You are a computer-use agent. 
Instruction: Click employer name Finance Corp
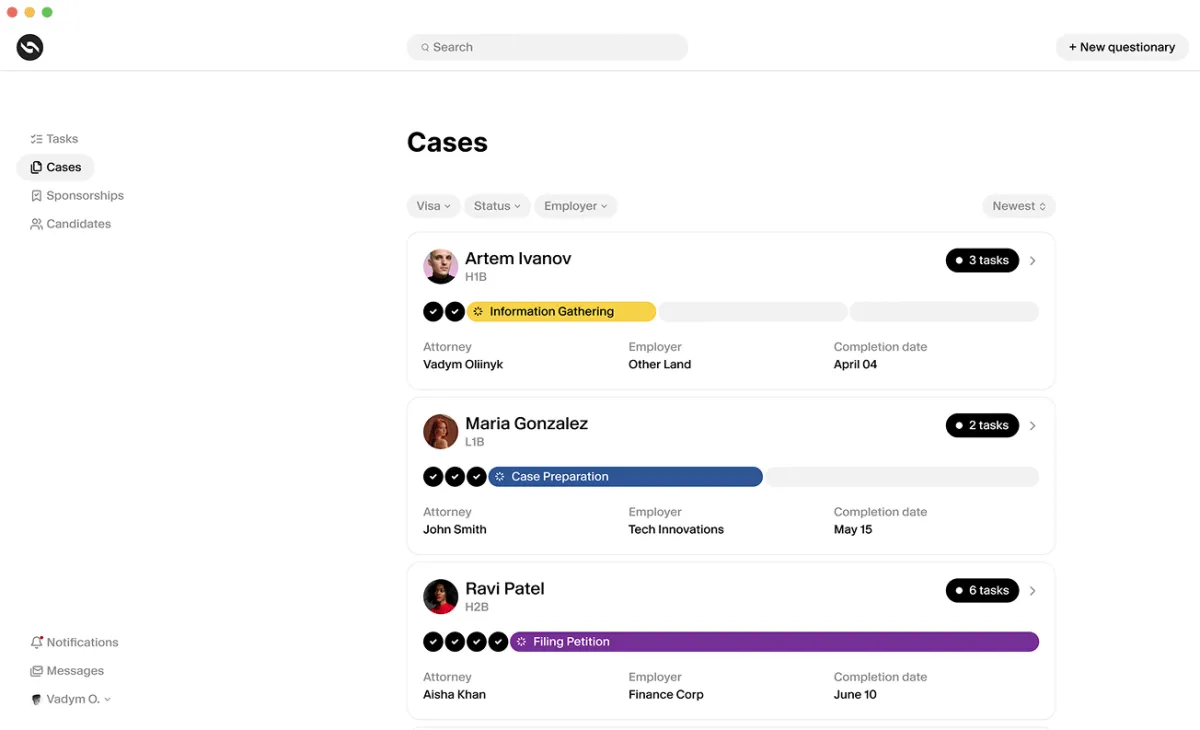[666, 695]
